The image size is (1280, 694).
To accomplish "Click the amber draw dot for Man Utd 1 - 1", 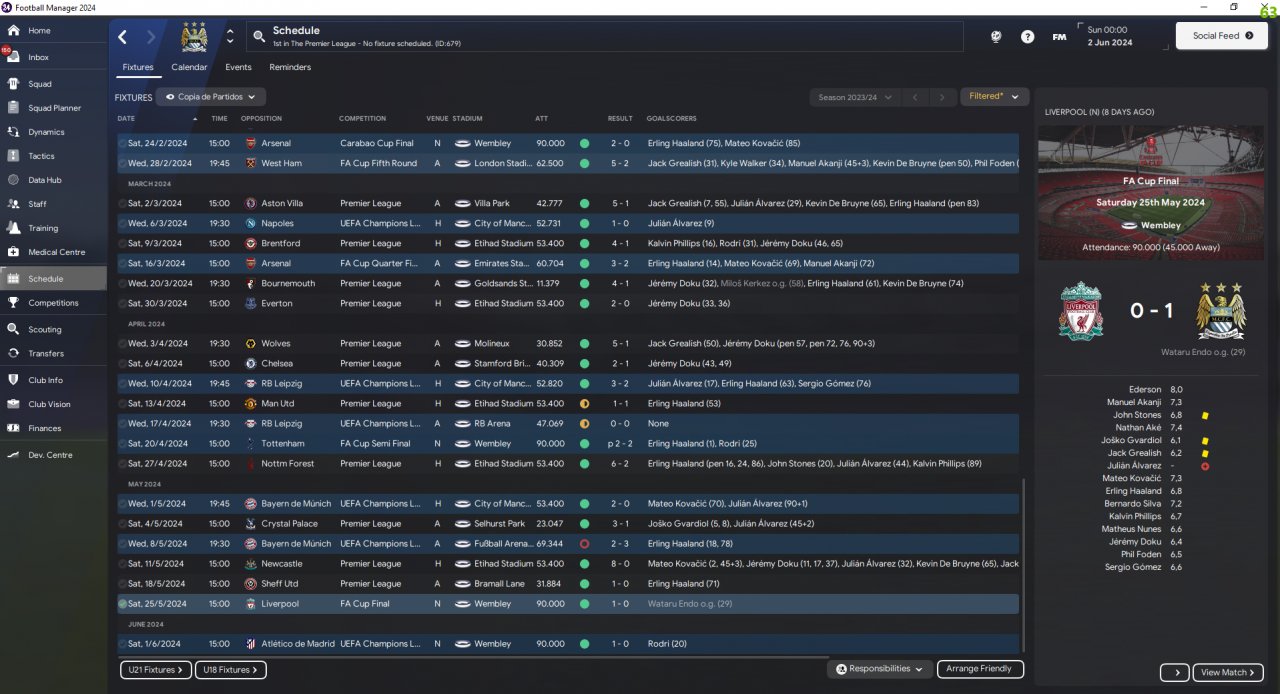I will 584,403.
